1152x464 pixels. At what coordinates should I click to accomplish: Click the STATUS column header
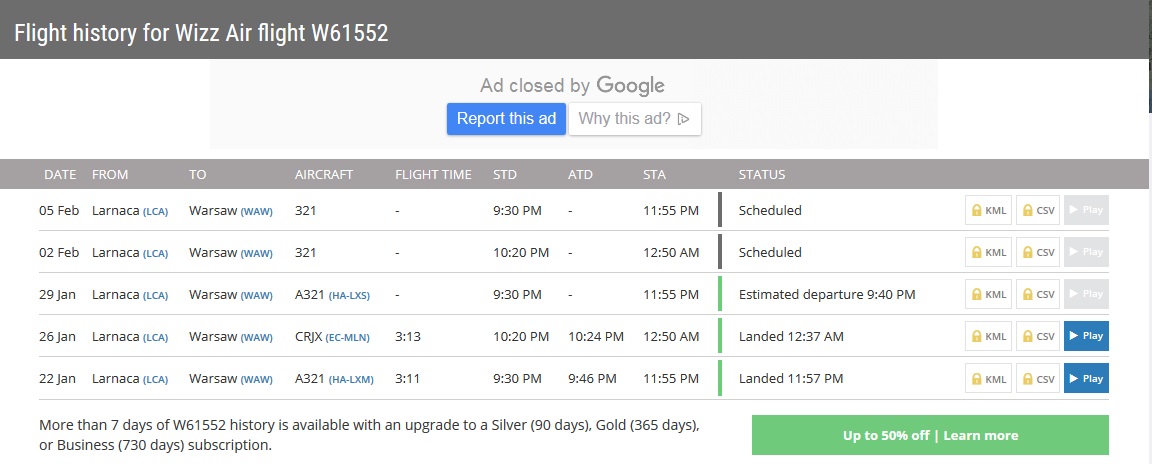click(762, 175)
